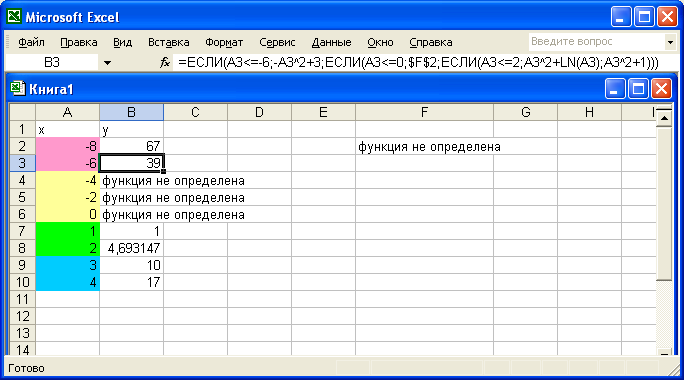Expand the Name Box dropdown arrow
684x380 pixels.
click(x=107, y=63)
